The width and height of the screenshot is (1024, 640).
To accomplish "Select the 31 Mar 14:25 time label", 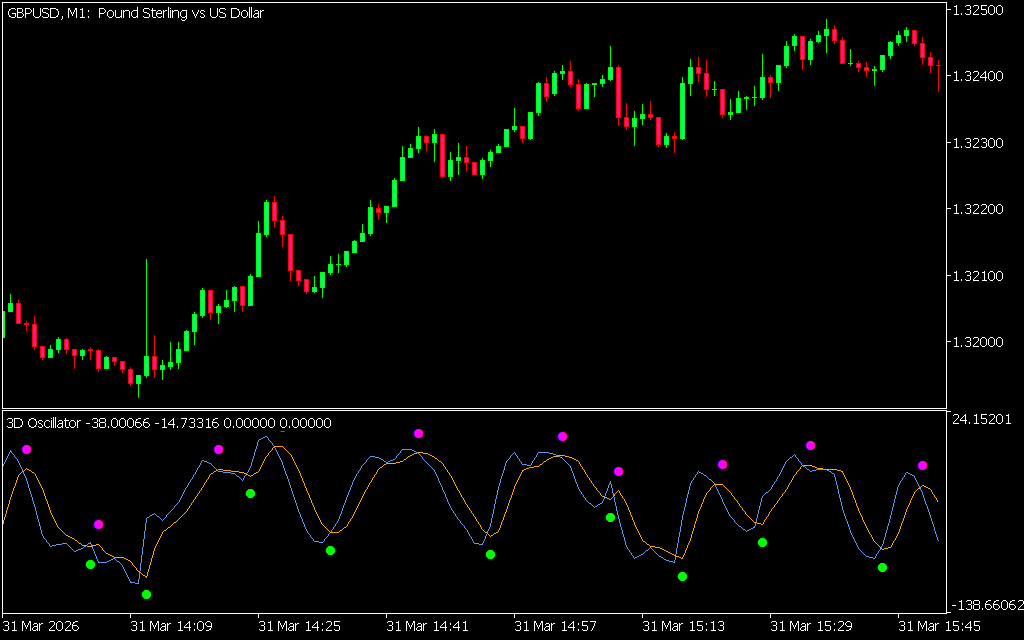I will 298,627.
